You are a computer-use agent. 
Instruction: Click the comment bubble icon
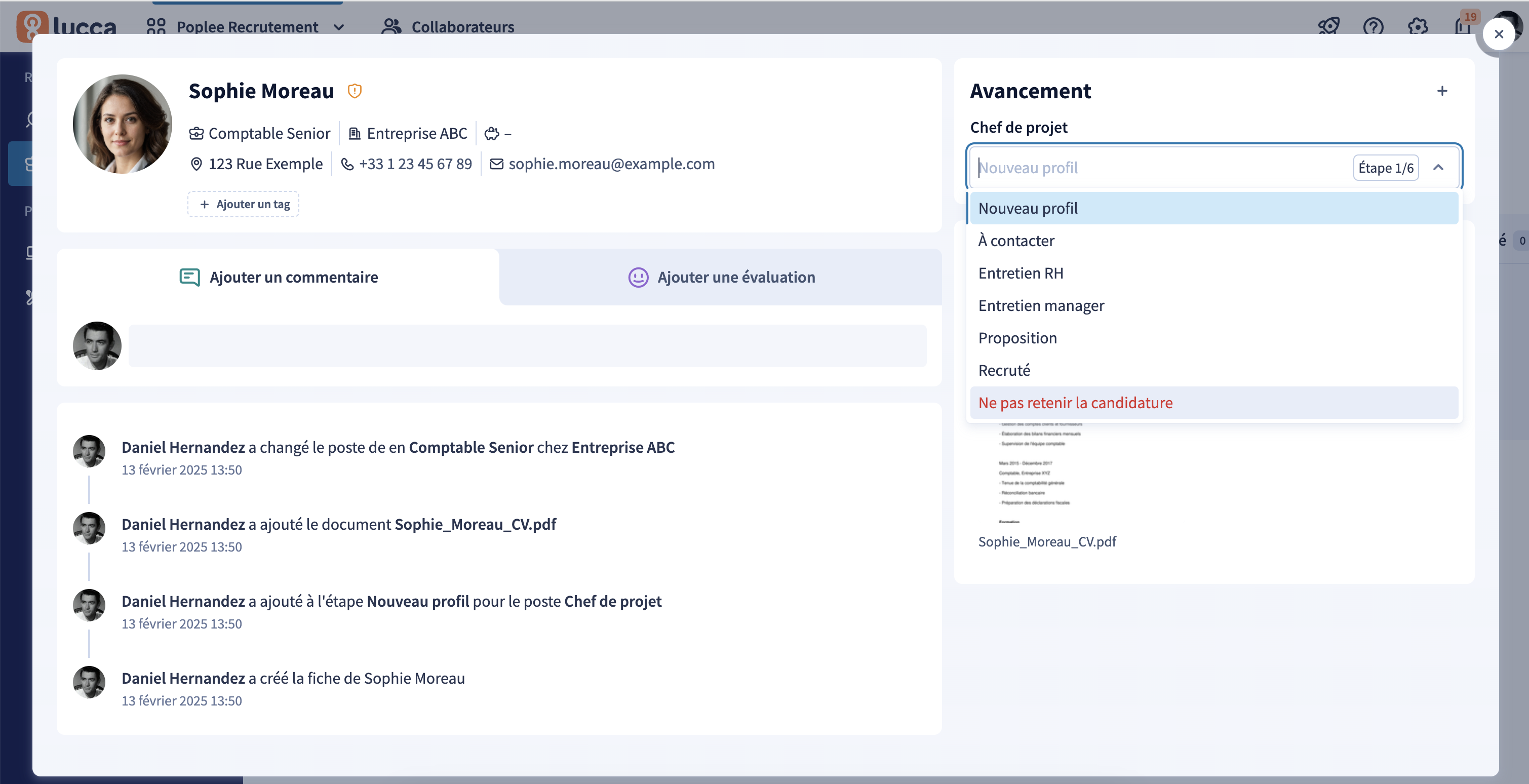tap(189, 277)
